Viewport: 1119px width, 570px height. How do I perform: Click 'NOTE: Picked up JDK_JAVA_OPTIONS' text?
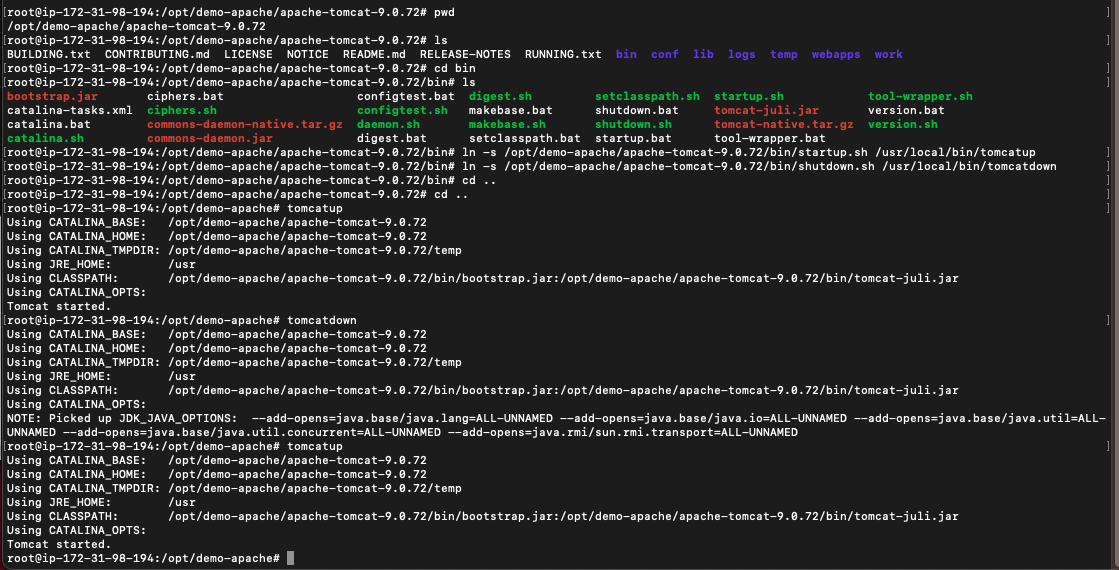coord(118,418)
